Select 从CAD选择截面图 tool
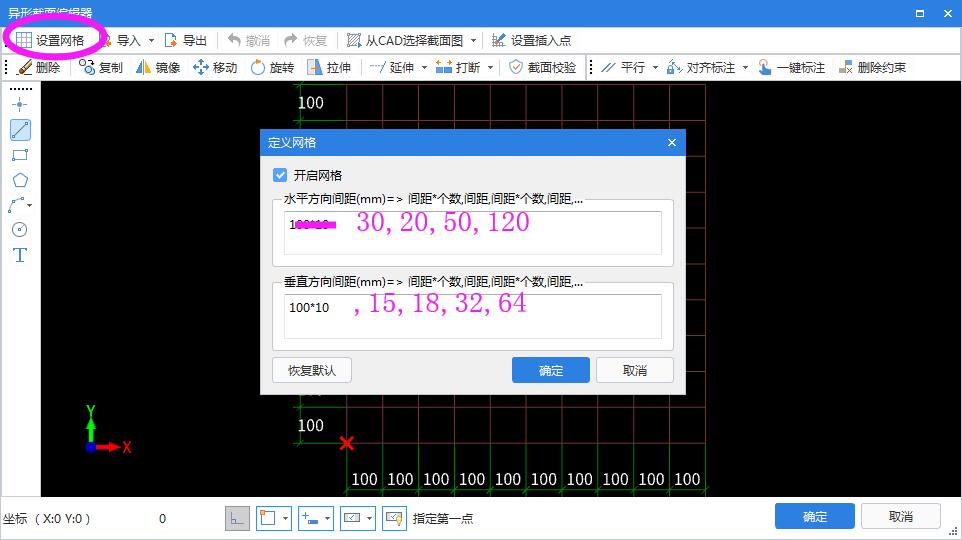 [x=405, y=40]
